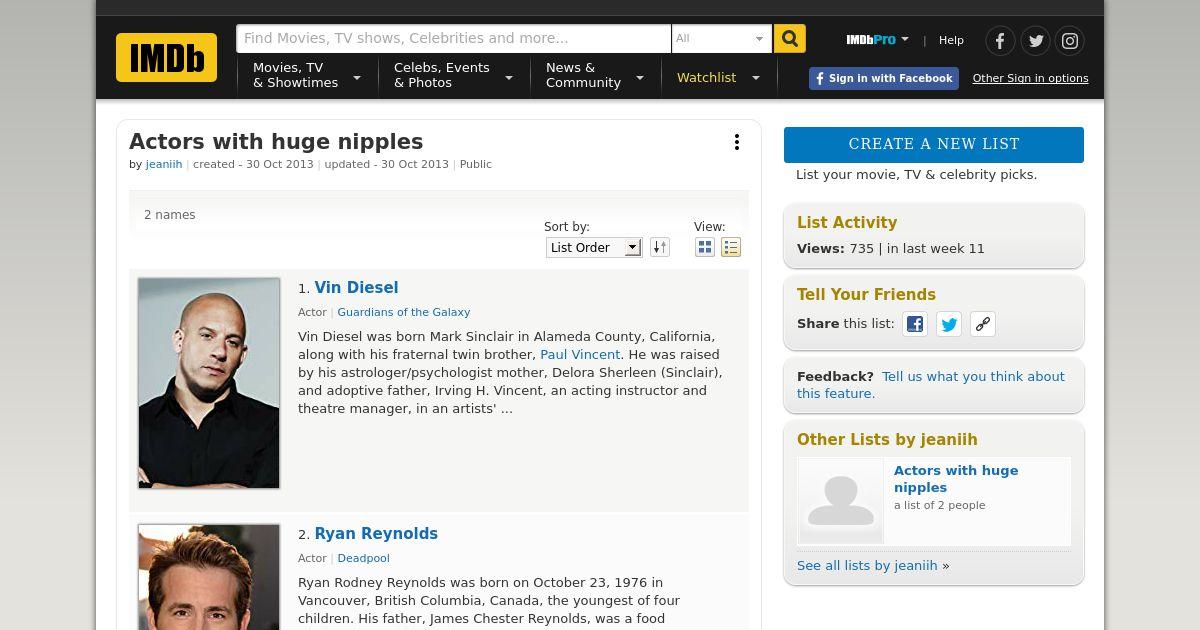Open other list Actors with huge nipples
1200x630 pixels.
tap(956, 479)
